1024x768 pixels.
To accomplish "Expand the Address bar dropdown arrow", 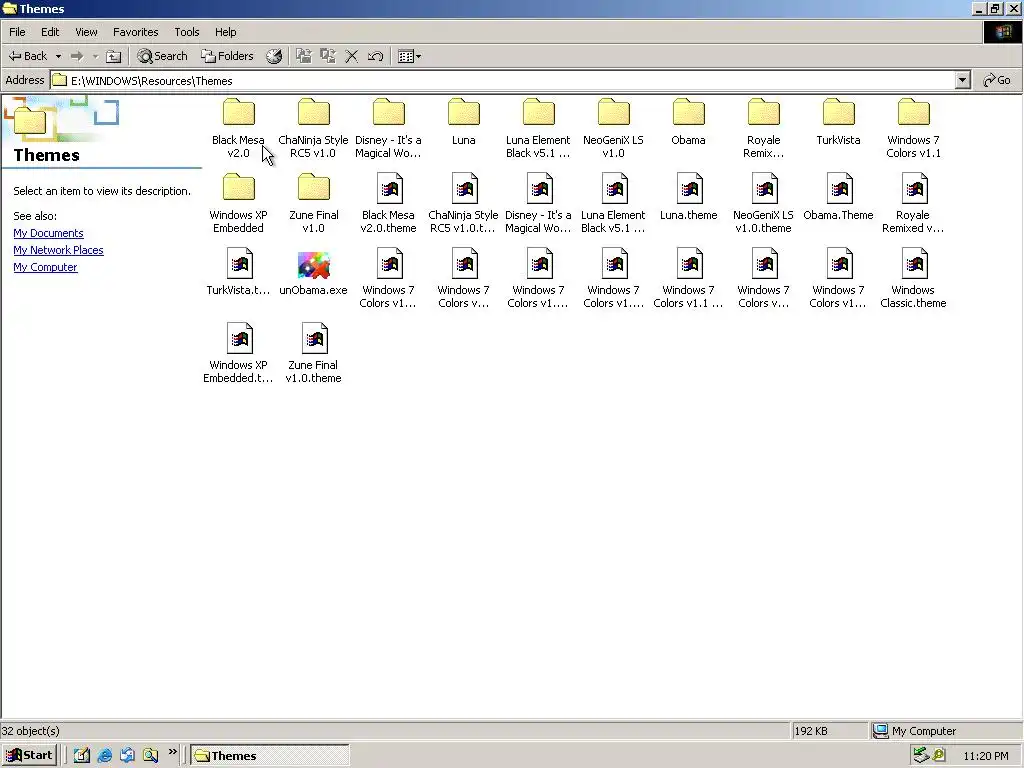I will point(962,80).
